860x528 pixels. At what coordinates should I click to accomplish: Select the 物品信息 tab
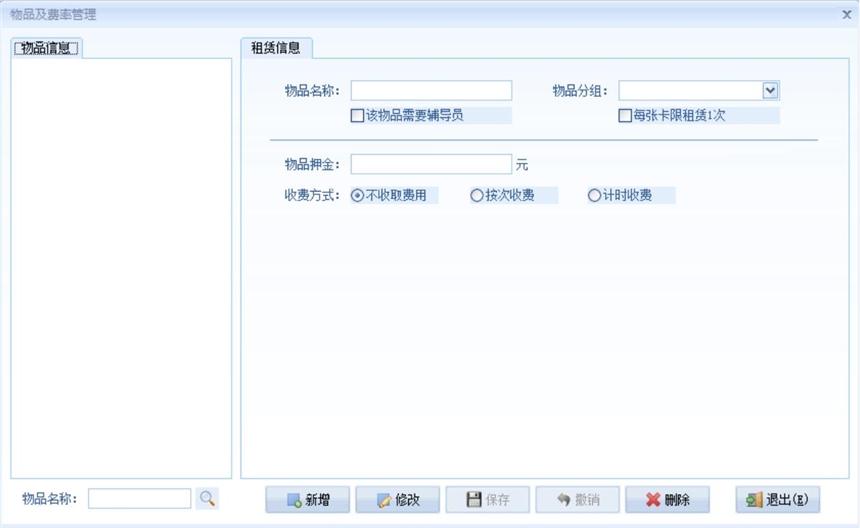click(46, 48)
